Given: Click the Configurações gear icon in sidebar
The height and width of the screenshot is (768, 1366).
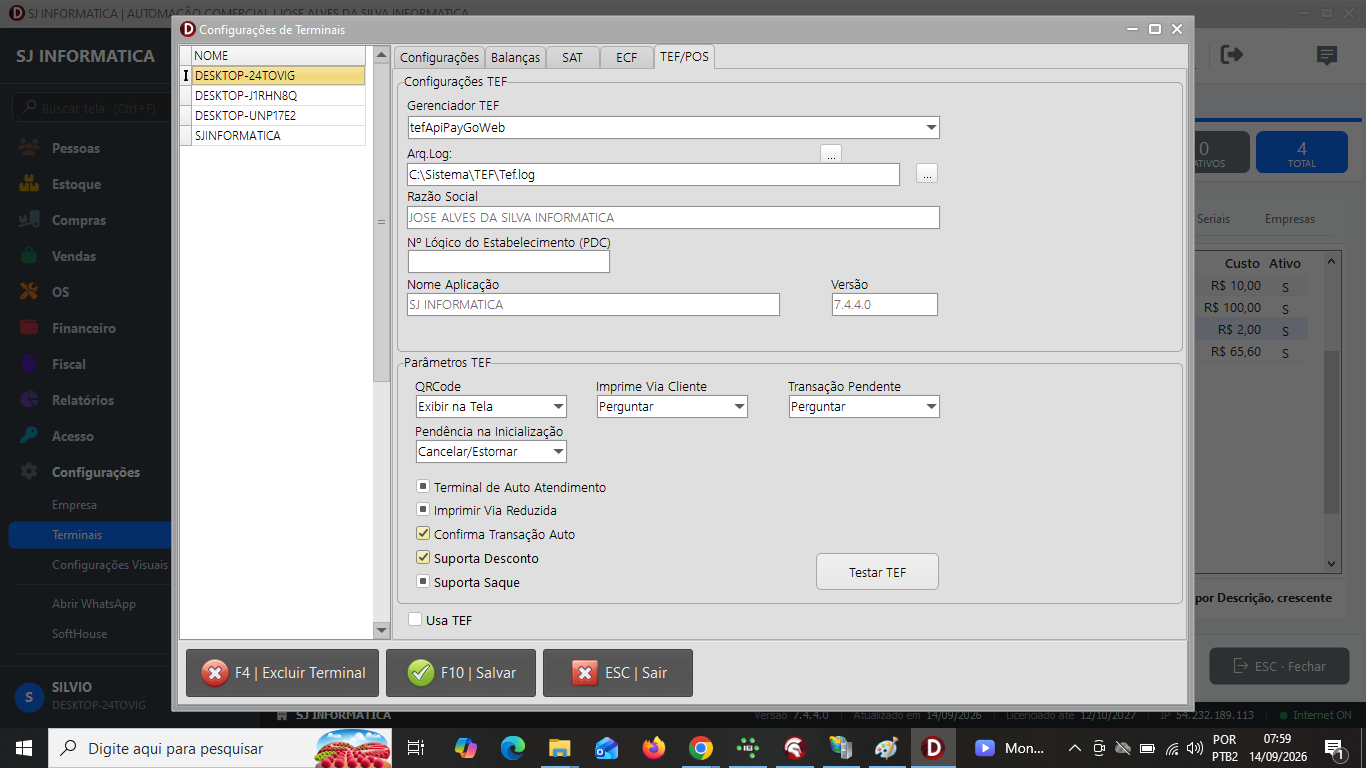Looking at the screenshot, I should click(x=30, y=472).
